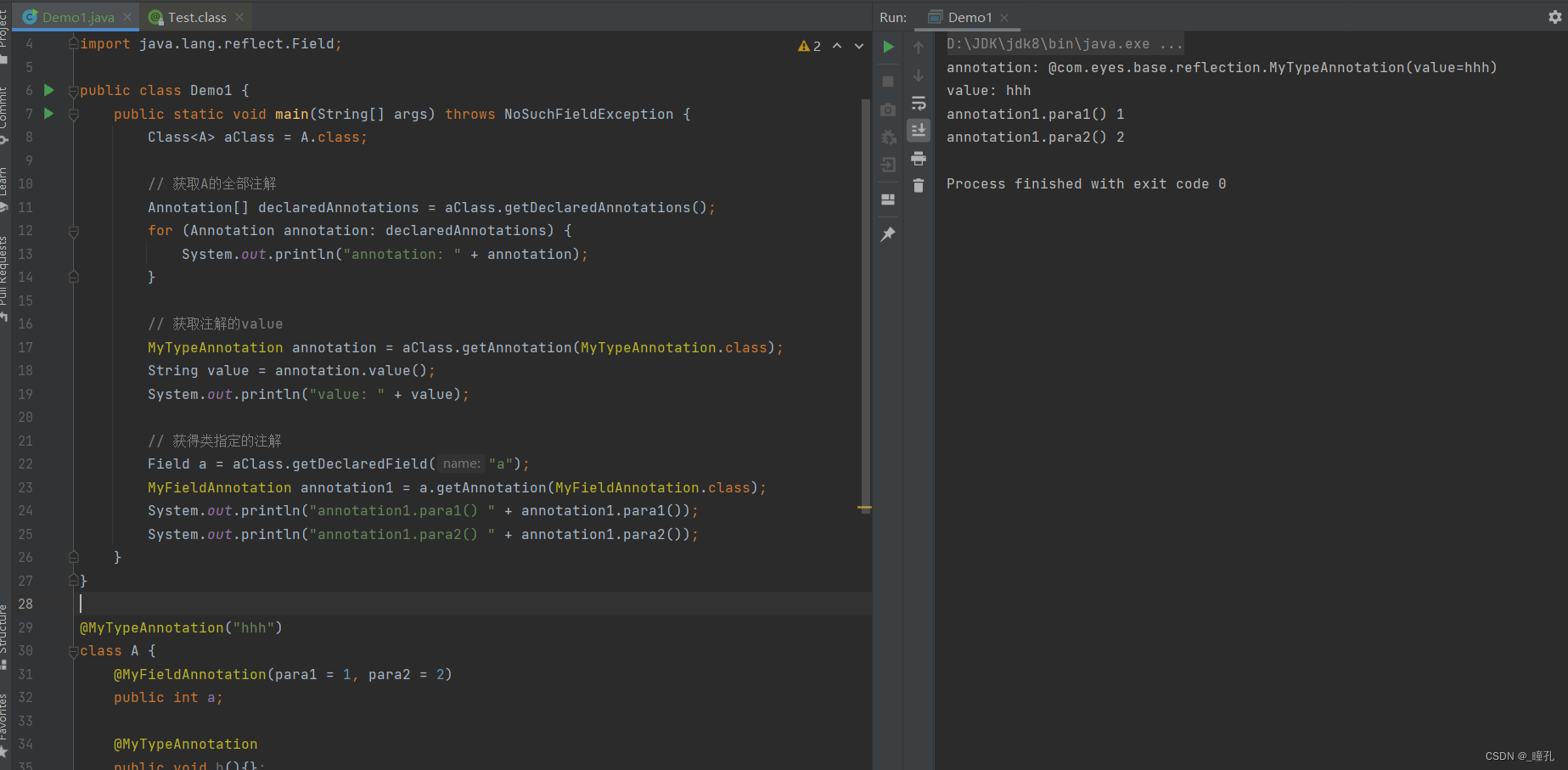Click MyFieldAnnotation type on line 23
This screenshot has height=770, width=1568.
[219, 487]
